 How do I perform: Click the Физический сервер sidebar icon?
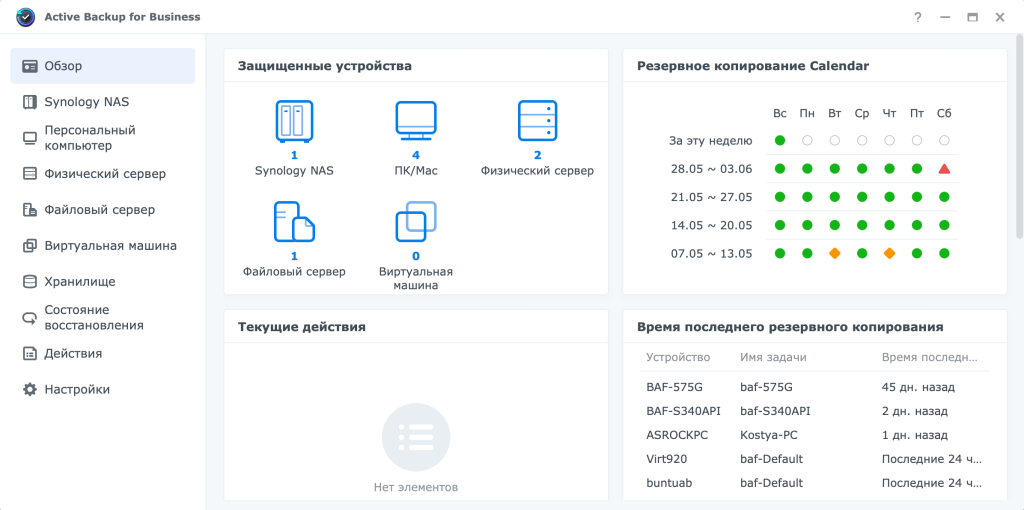pyautogui.click(x=30, y=174)
